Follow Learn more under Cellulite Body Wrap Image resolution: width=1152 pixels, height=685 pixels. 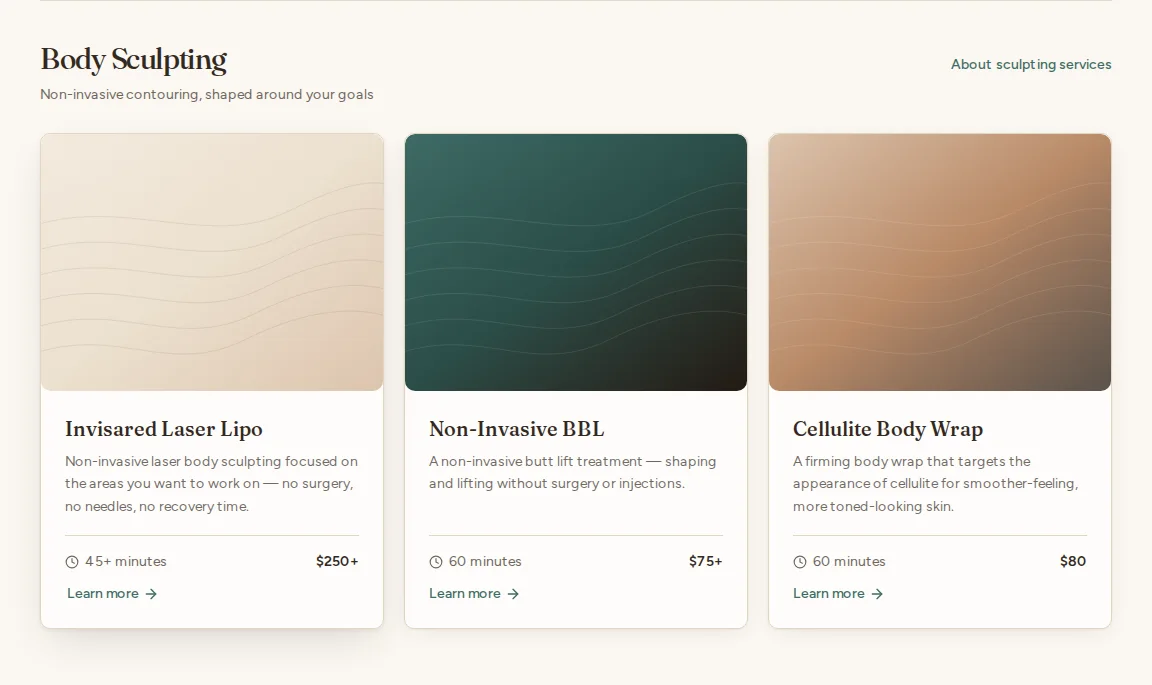click(838, 594)
